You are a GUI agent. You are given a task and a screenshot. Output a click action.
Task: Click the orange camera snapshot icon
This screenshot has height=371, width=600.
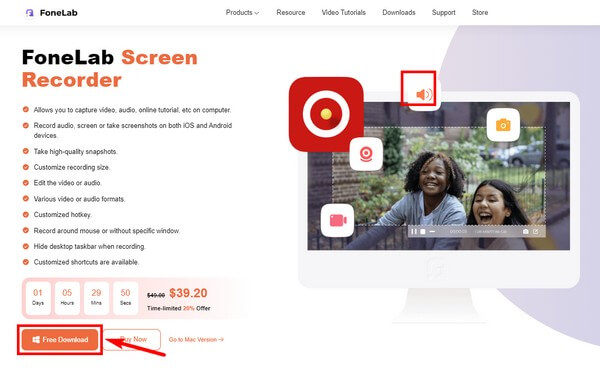[x=503, y=125]
